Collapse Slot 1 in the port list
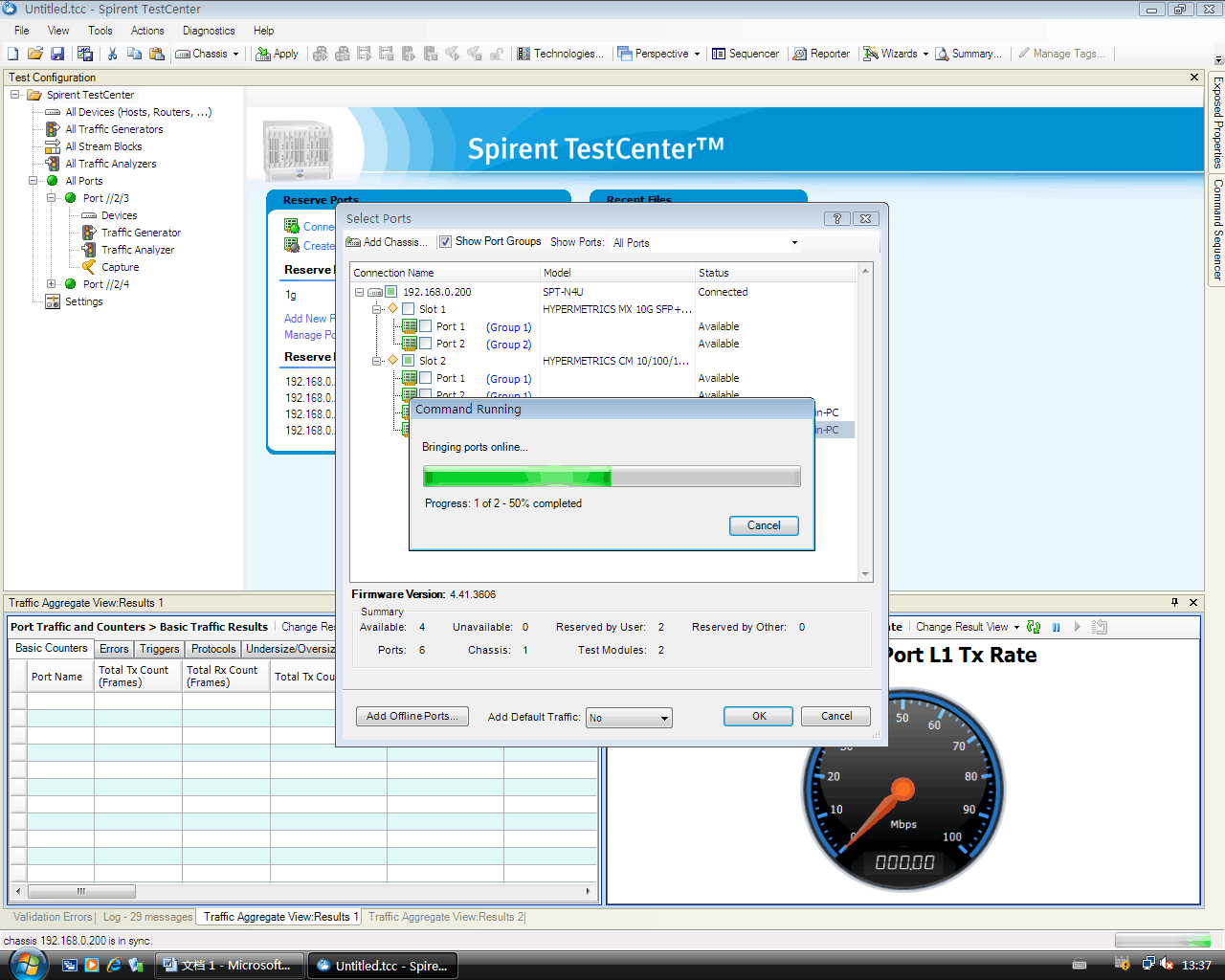Viewport: 1225px width, 980px height. (376, 309)
